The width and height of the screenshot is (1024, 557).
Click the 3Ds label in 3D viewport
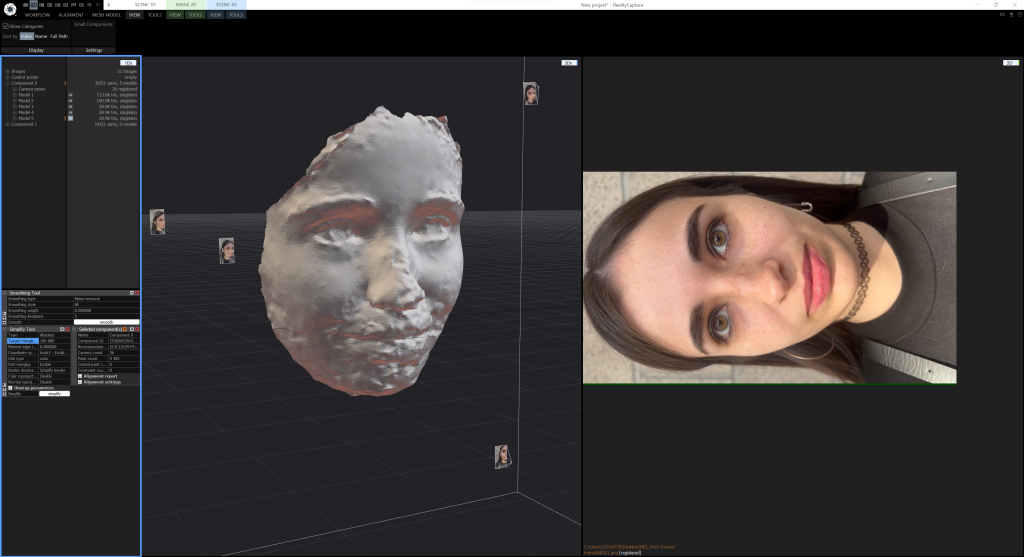569,63
